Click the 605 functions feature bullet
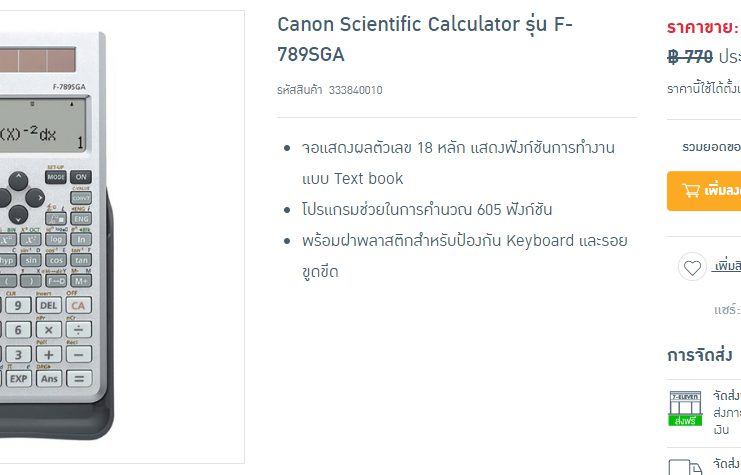This screenshot has width=741, height=475. tap(426, 210)
